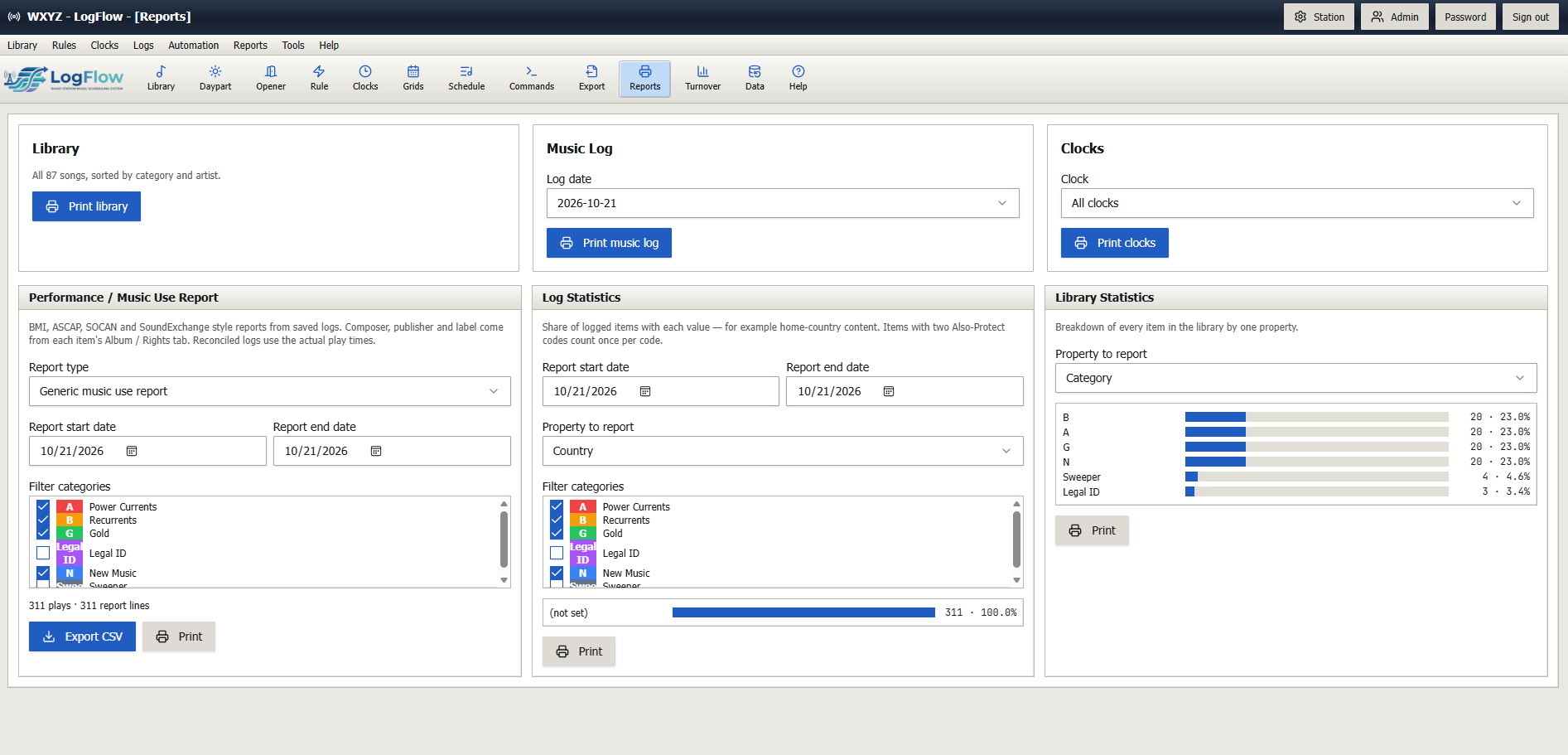Select the Reports toolbar icon
The image size is (1568, 755).
click(645, 79)
